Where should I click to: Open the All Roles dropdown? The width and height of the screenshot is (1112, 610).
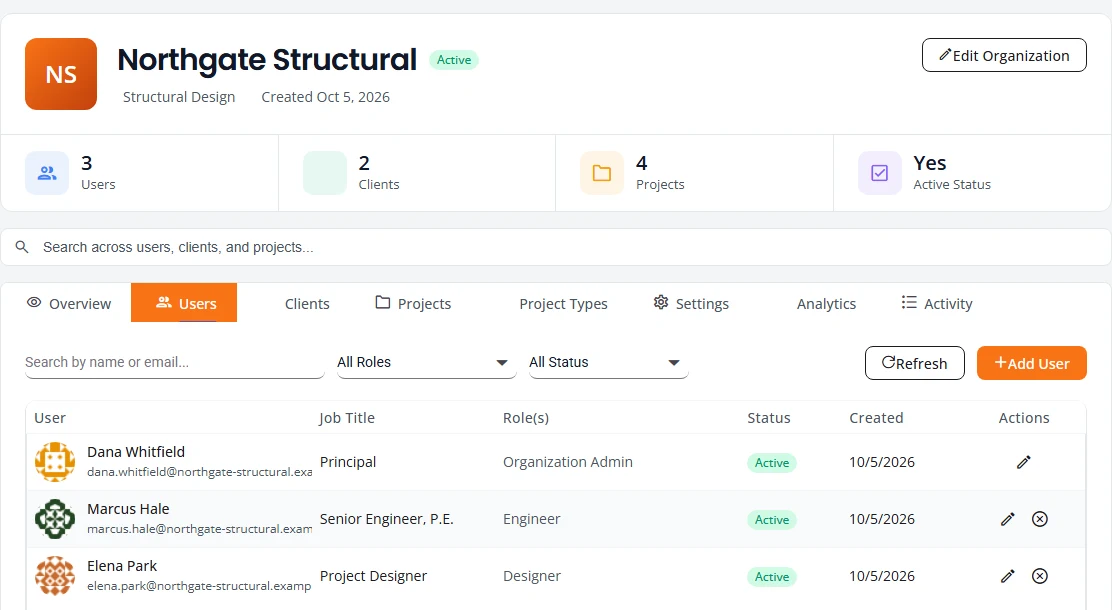[426, 362]
